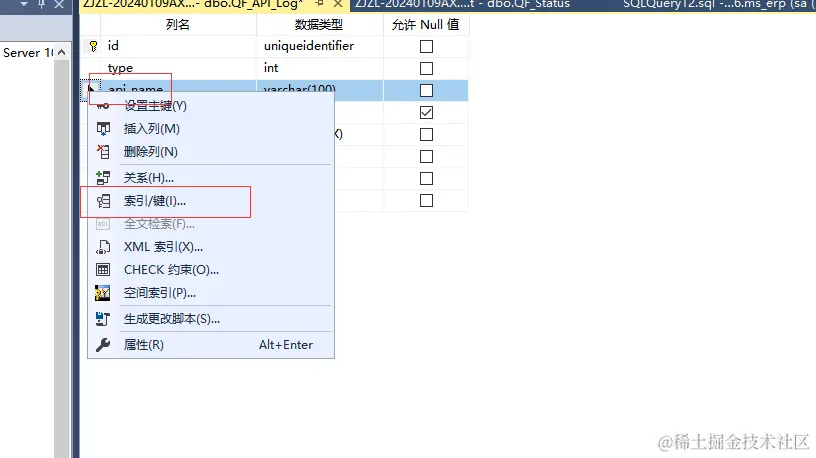Open the side panel dropdown arrow
The height and width of the screenshot is (458, 816).
tap(24, 4)
